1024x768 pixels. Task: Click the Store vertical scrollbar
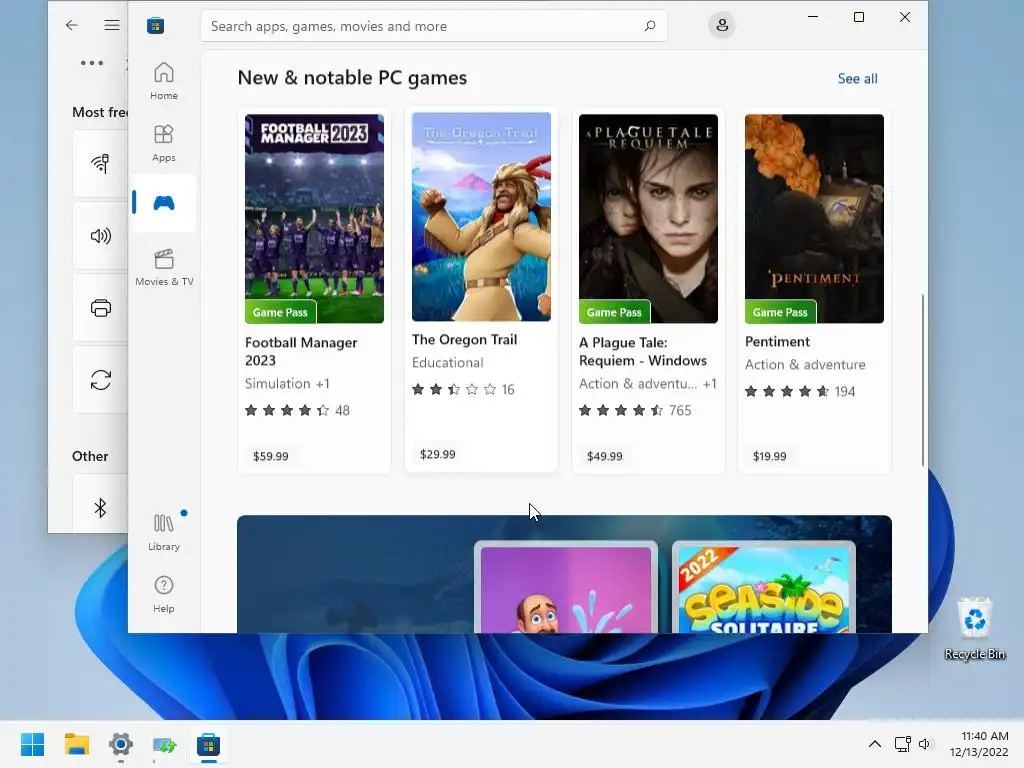click(922, 380)
